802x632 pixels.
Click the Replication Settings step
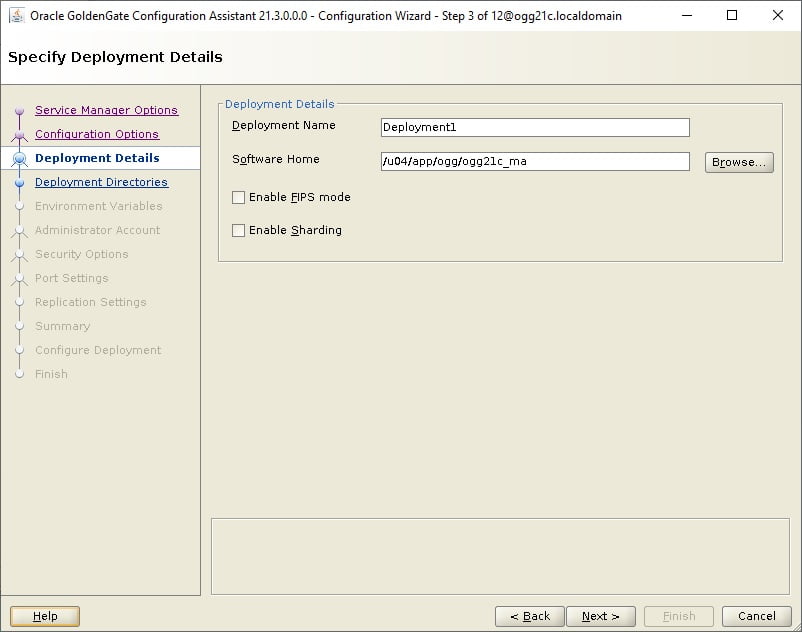pyautogui.click(x=91, y=302)
